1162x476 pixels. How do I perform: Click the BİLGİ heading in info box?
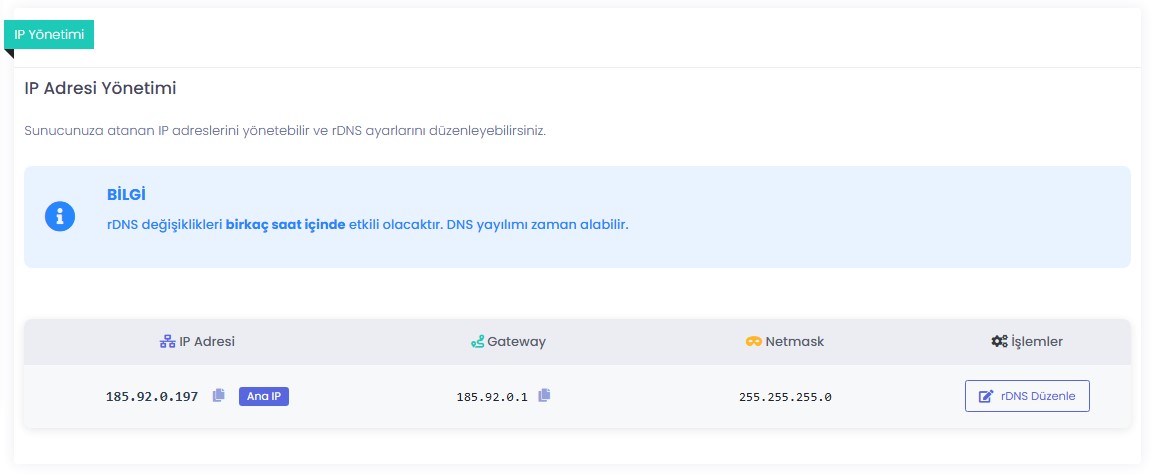pyautogui.click(x=126, y=194)
